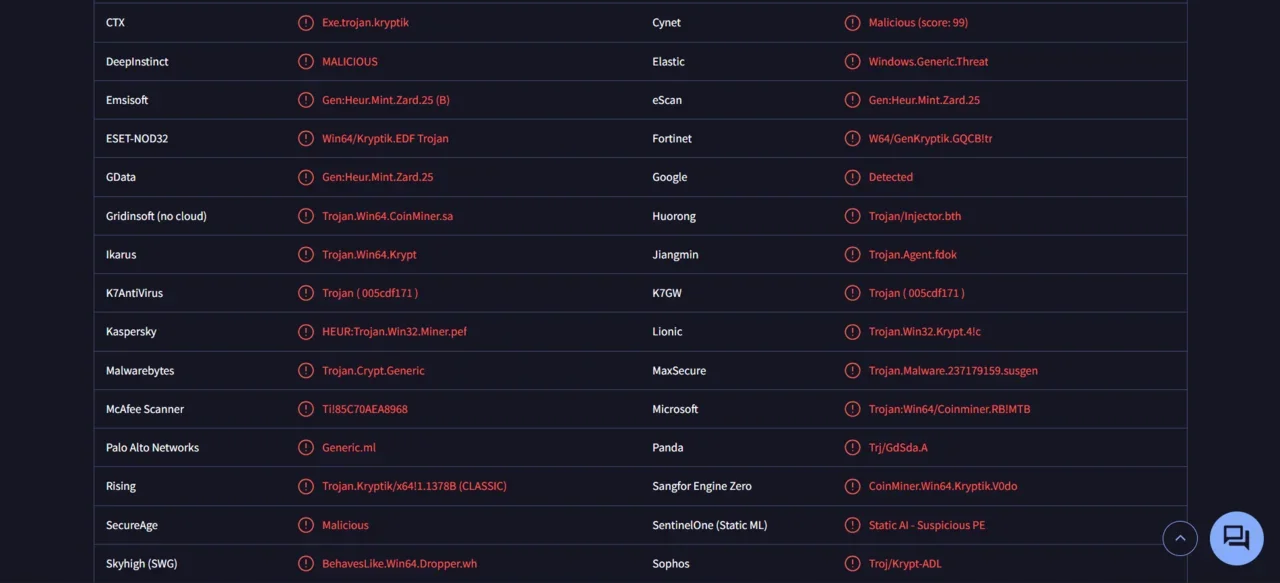Click the alert icon for Malwarebytes result

coord(306,371)
